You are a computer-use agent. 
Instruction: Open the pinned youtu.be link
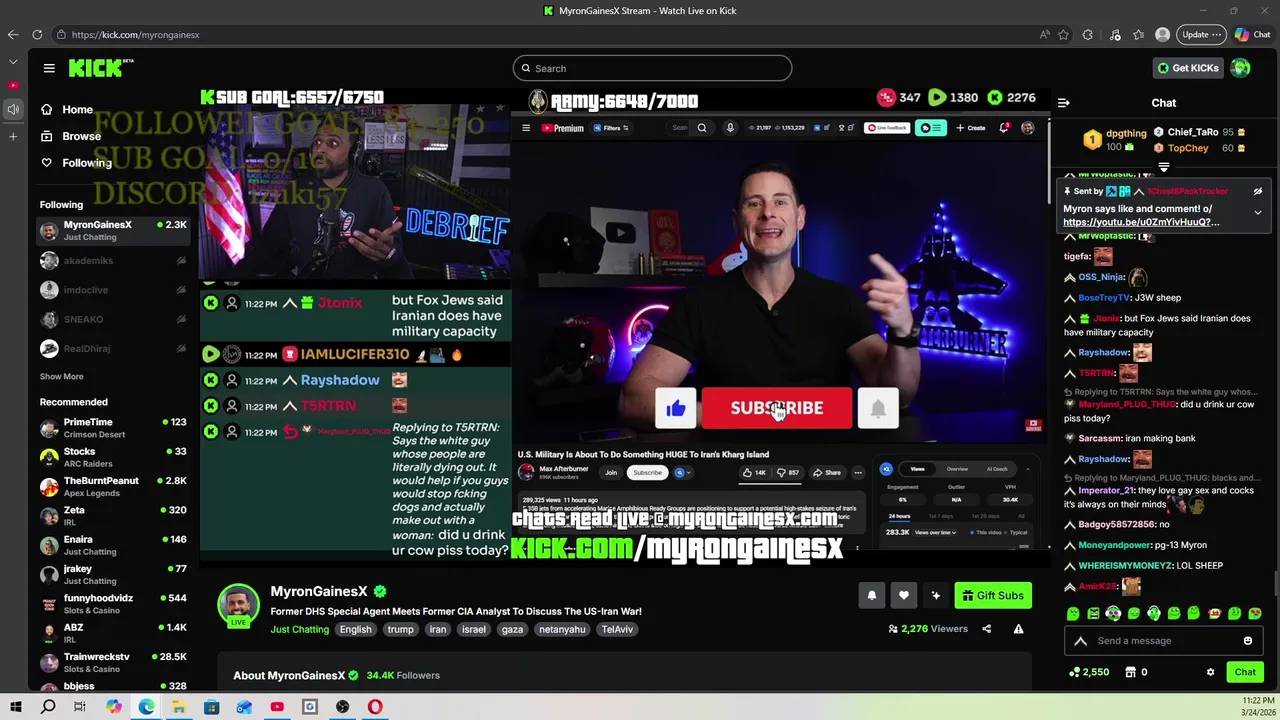pos(1141,222)
